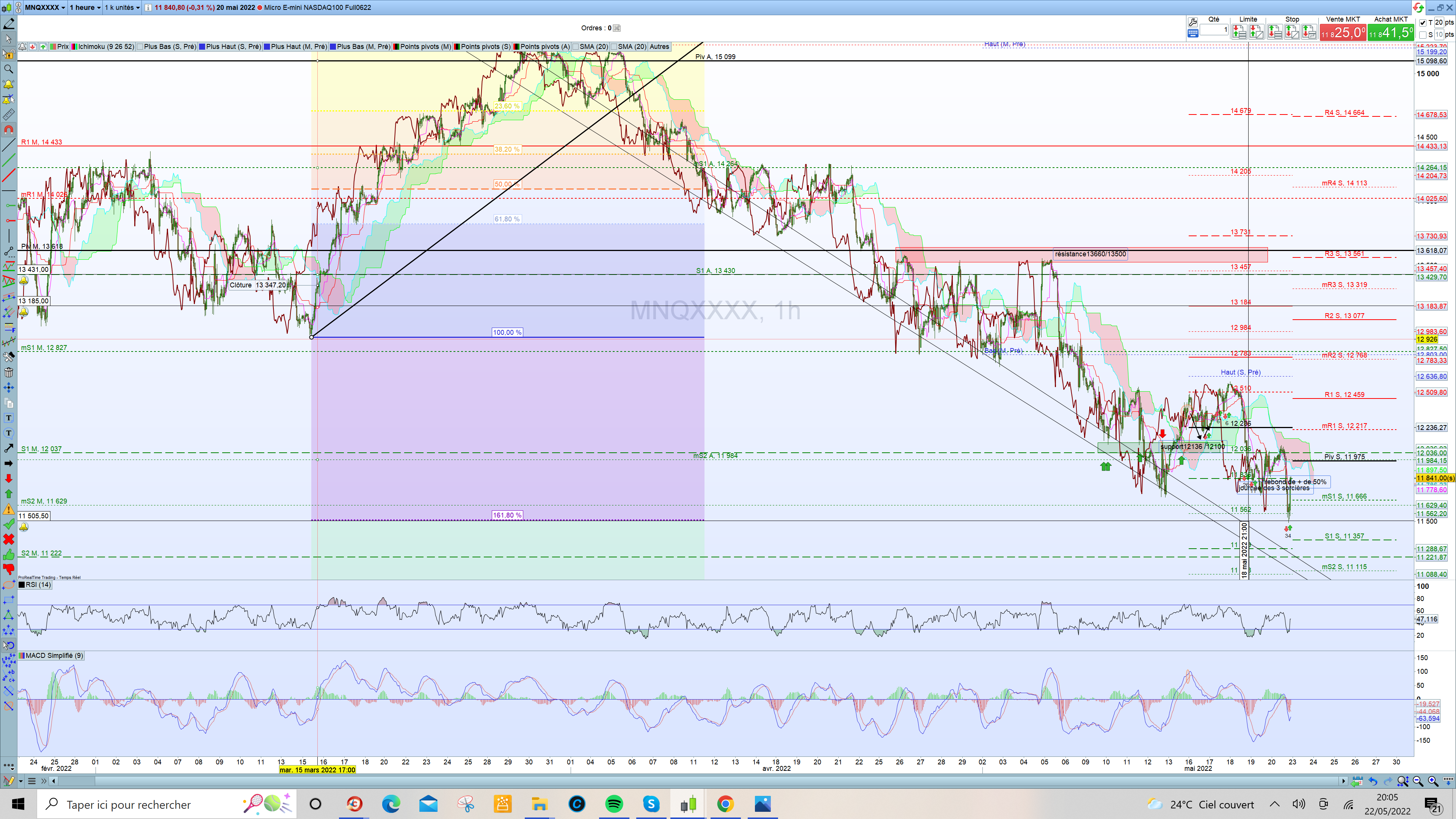This screenshot has width=1456, height=819.
Task: Expand the 1 heure timeframe dropdown
Action: (x=85, y=7)
